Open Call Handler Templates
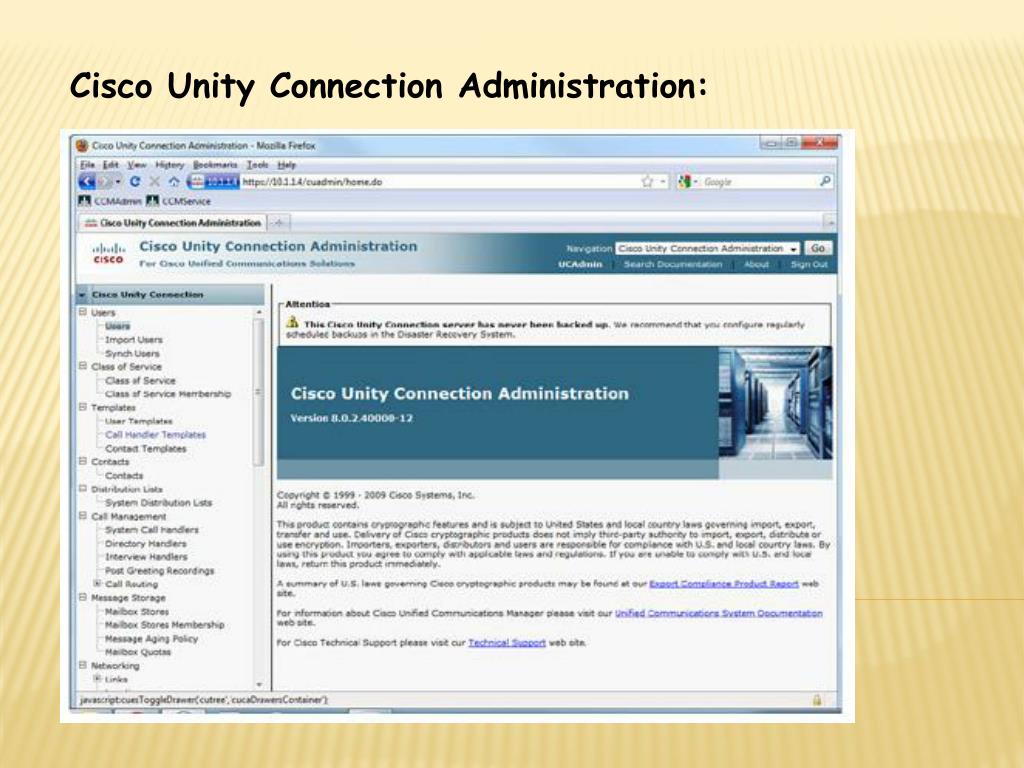The width and height of the screenshot is (1024, 768). [155, 434]
